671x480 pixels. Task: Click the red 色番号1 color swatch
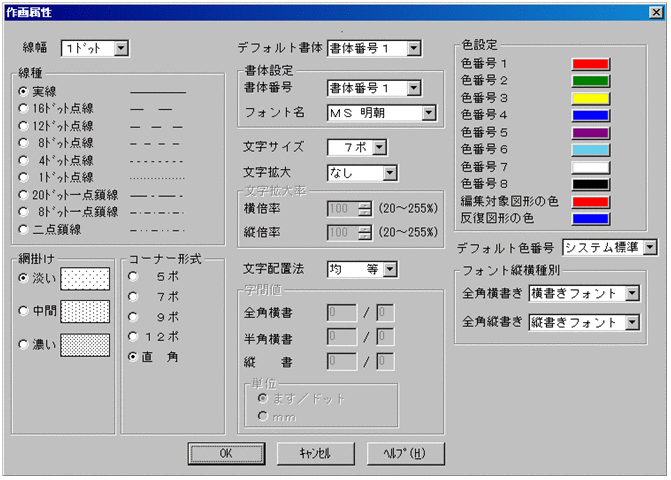point(591,64)
